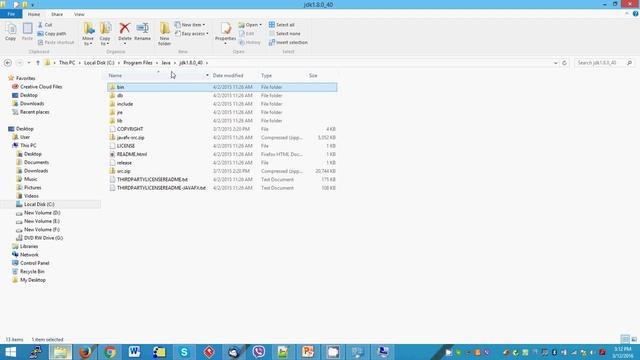
Task: Open Creative Cloud Files in Favorites
Action: coord(37,87)
